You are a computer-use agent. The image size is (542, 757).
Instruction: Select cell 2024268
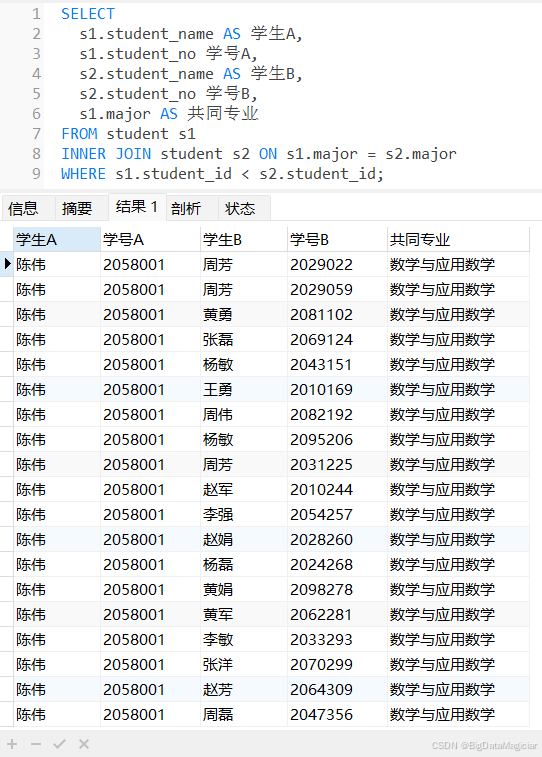click(x=337, y=564)
